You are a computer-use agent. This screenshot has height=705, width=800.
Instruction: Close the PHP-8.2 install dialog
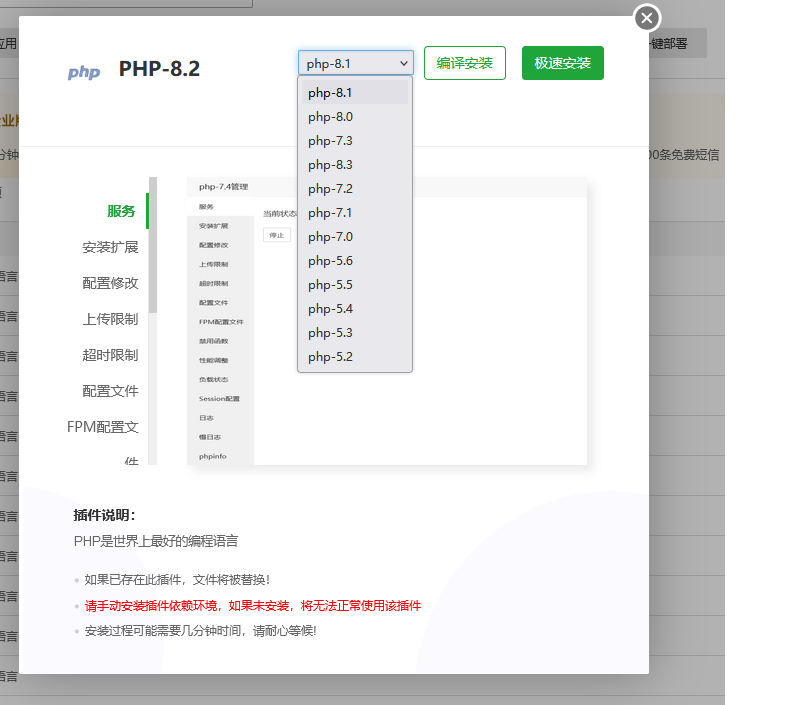tap(647, 18)
